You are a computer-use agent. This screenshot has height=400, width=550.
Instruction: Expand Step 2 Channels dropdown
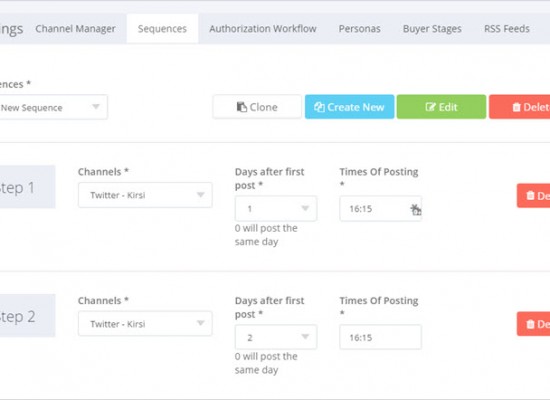tap(145, 324)
